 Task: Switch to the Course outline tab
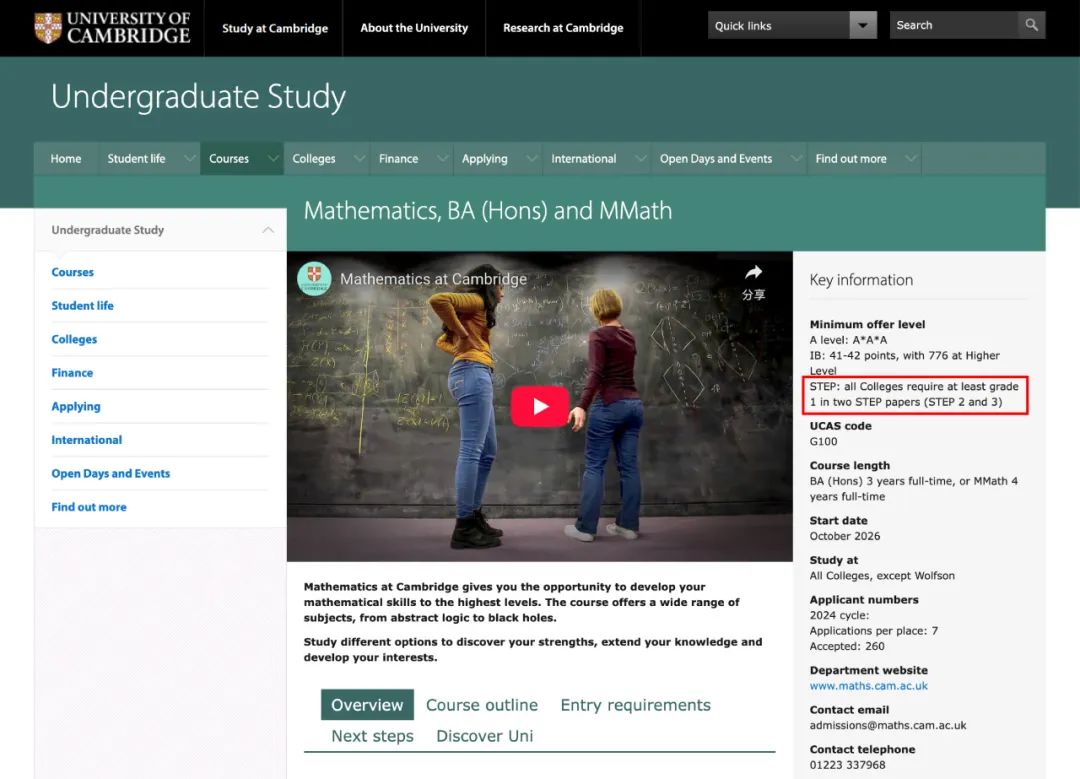[481, 705]
